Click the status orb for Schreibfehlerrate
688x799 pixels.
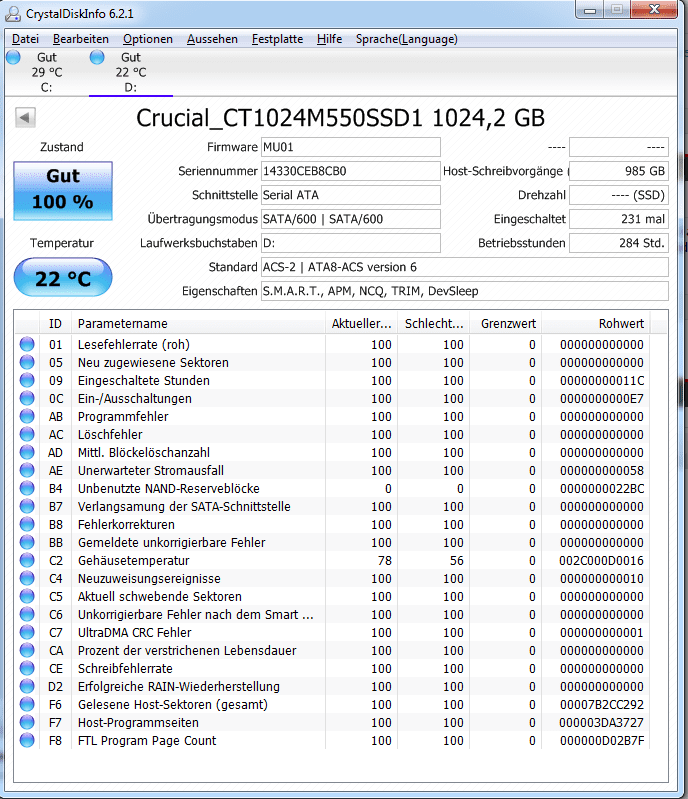pos(27,669)
